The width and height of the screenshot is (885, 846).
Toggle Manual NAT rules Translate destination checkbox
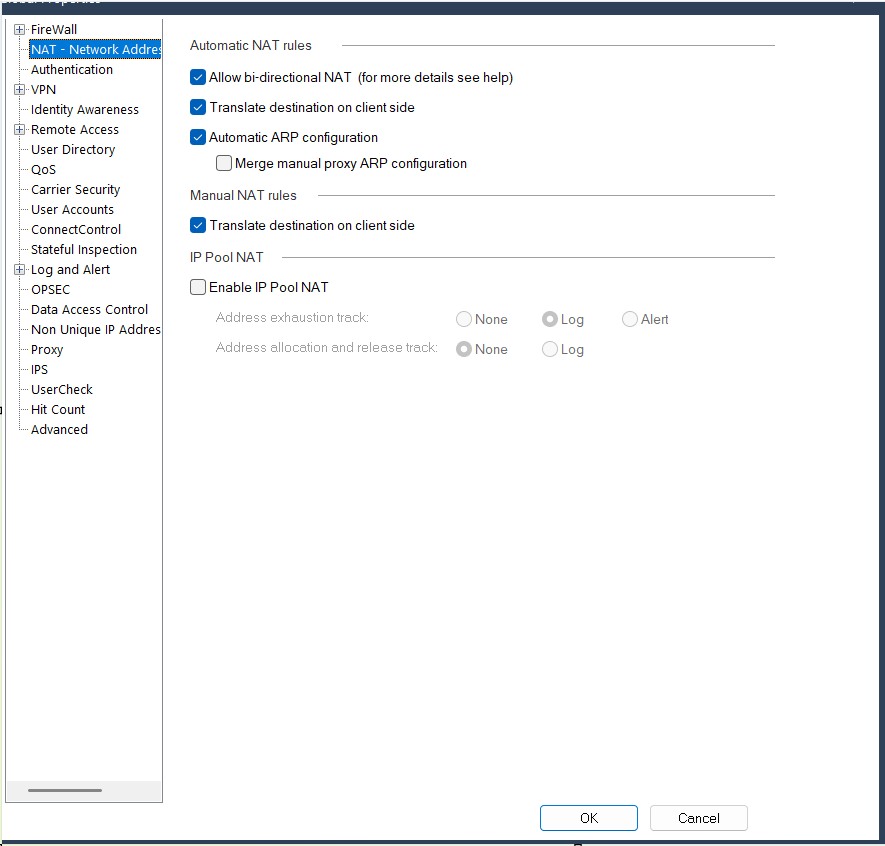(x=198, y=225)
